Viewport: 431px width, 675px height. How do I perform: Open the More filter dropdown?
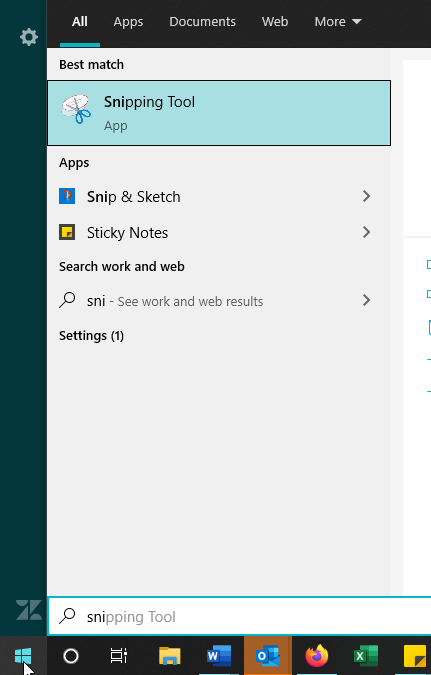pyautogui.click(x=338, y=22)
